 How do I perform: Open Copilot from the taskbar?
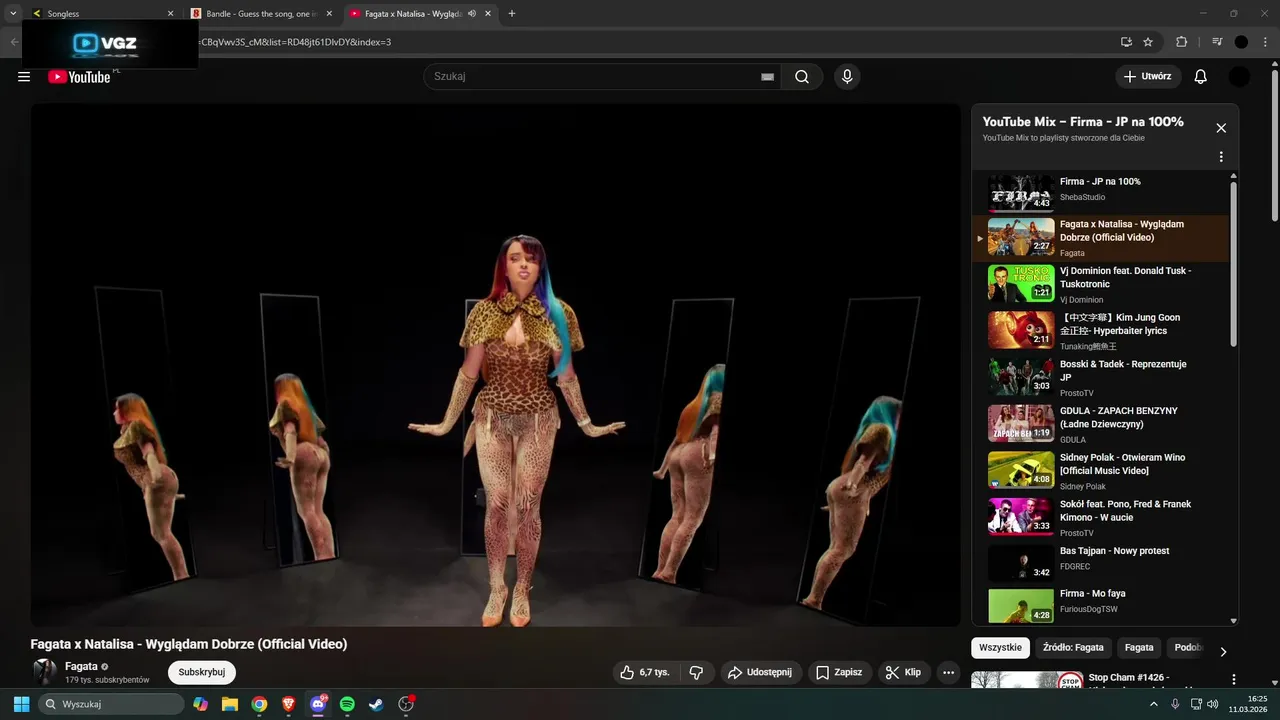click(x=201, y=704)
